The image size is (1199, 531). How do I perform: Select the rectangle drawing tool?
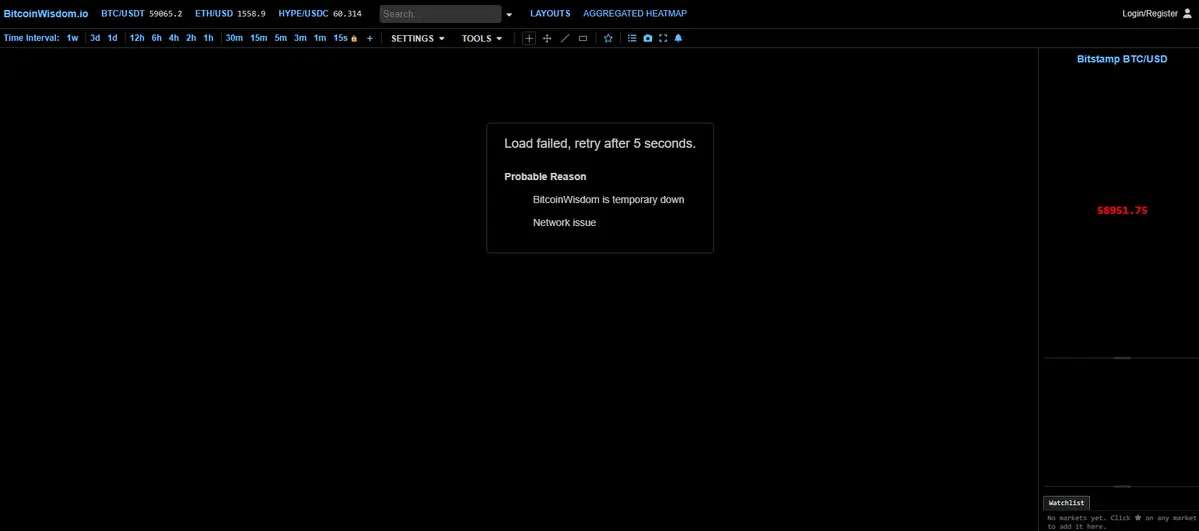pos(583,38)
